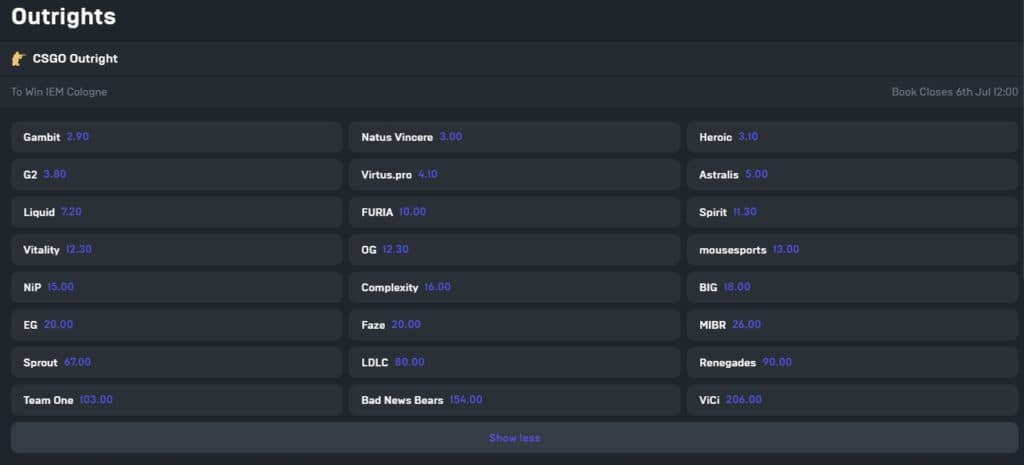The width and height of the screenshot is (1024, 465).
Task: Choose Heroic outright at 3.10
Action: [852, 137]
